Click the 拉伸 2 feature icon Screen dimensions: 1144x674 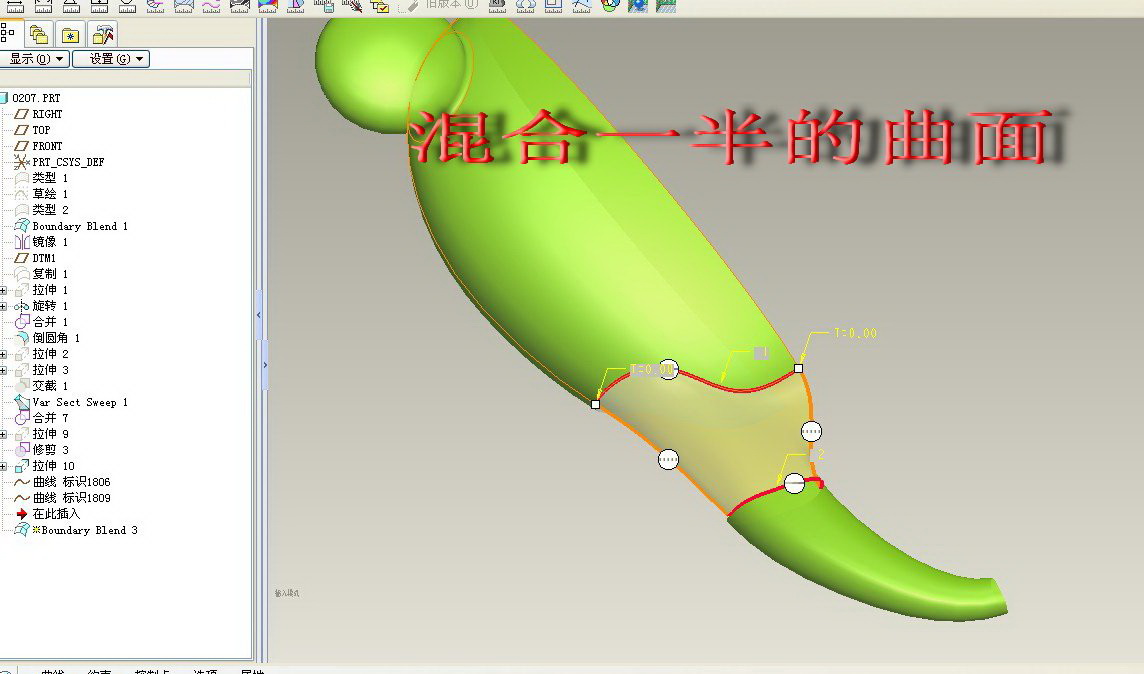[x=22, y=355]
